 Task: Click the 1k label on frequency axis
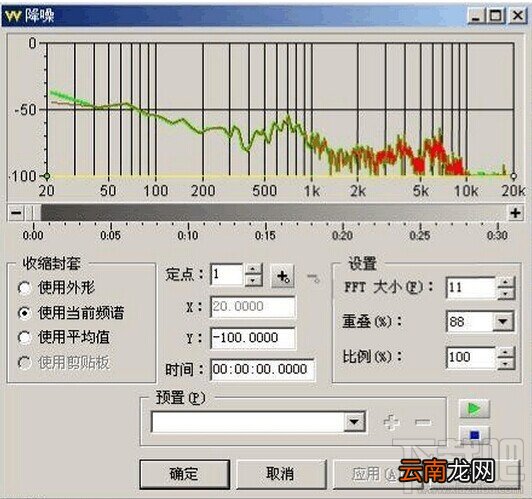(x=312, y=191)
